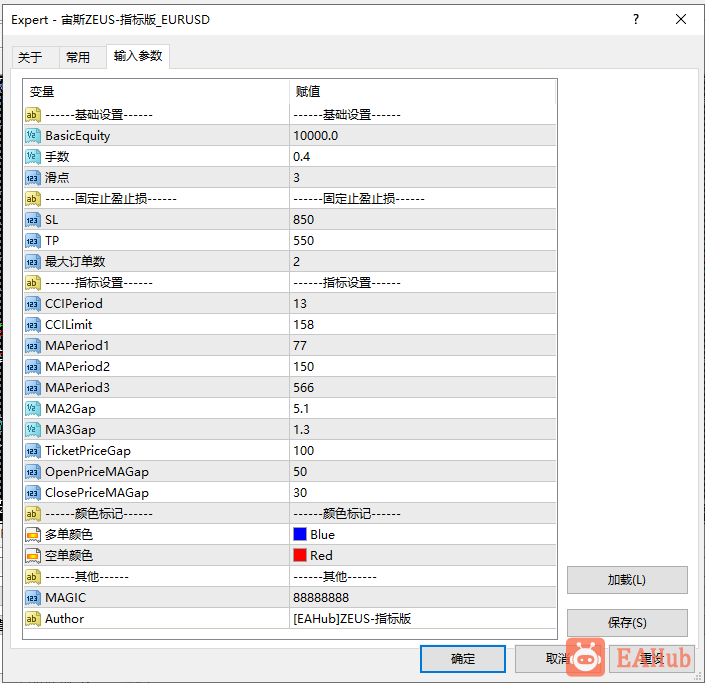Screen dimensions: 705x683
Task: Click the TP integer type icon
Action: click(x=33, y=241)
